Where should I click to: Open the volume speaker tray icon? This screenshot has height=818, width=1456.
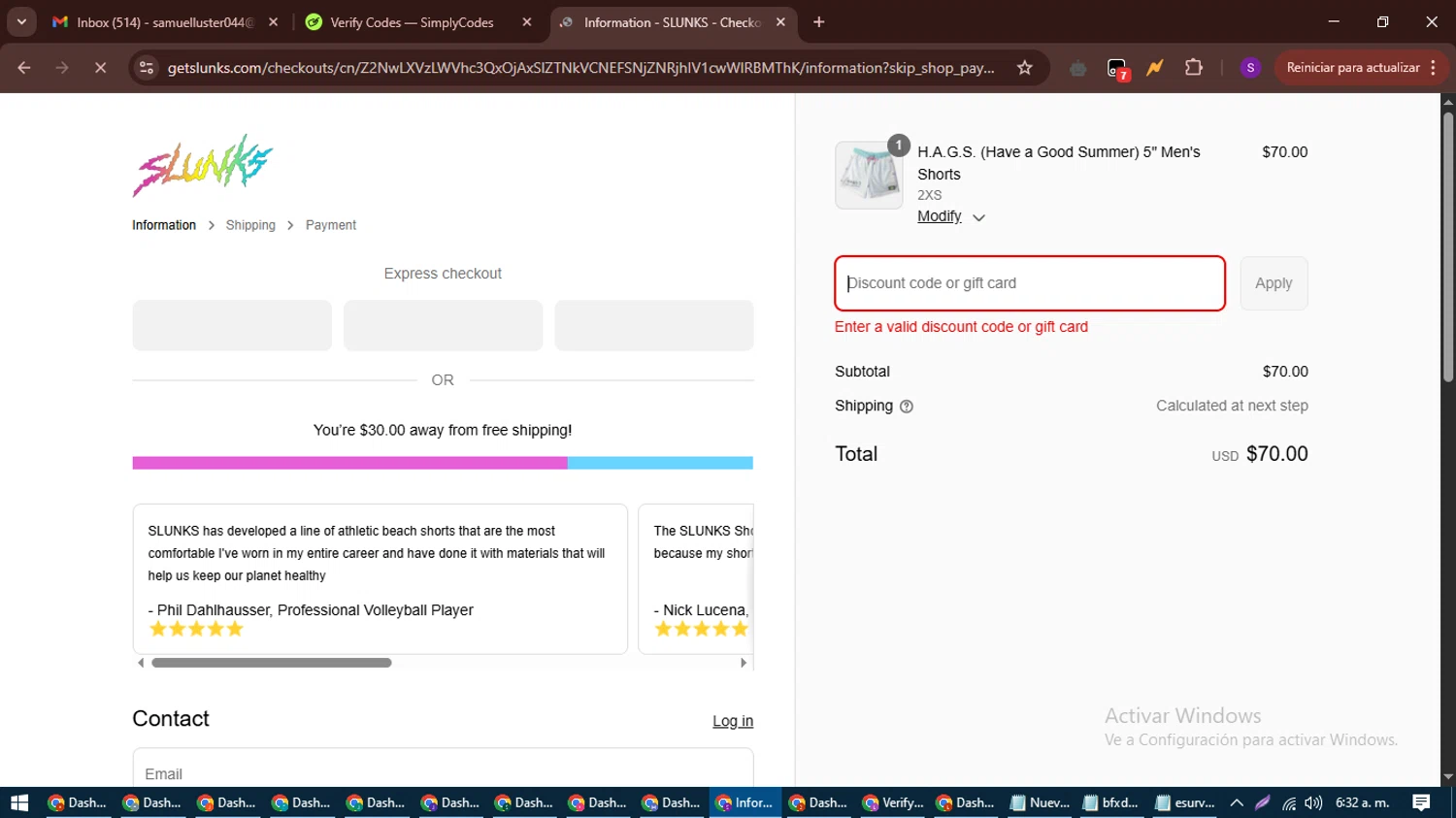[x=1313, y=802]
